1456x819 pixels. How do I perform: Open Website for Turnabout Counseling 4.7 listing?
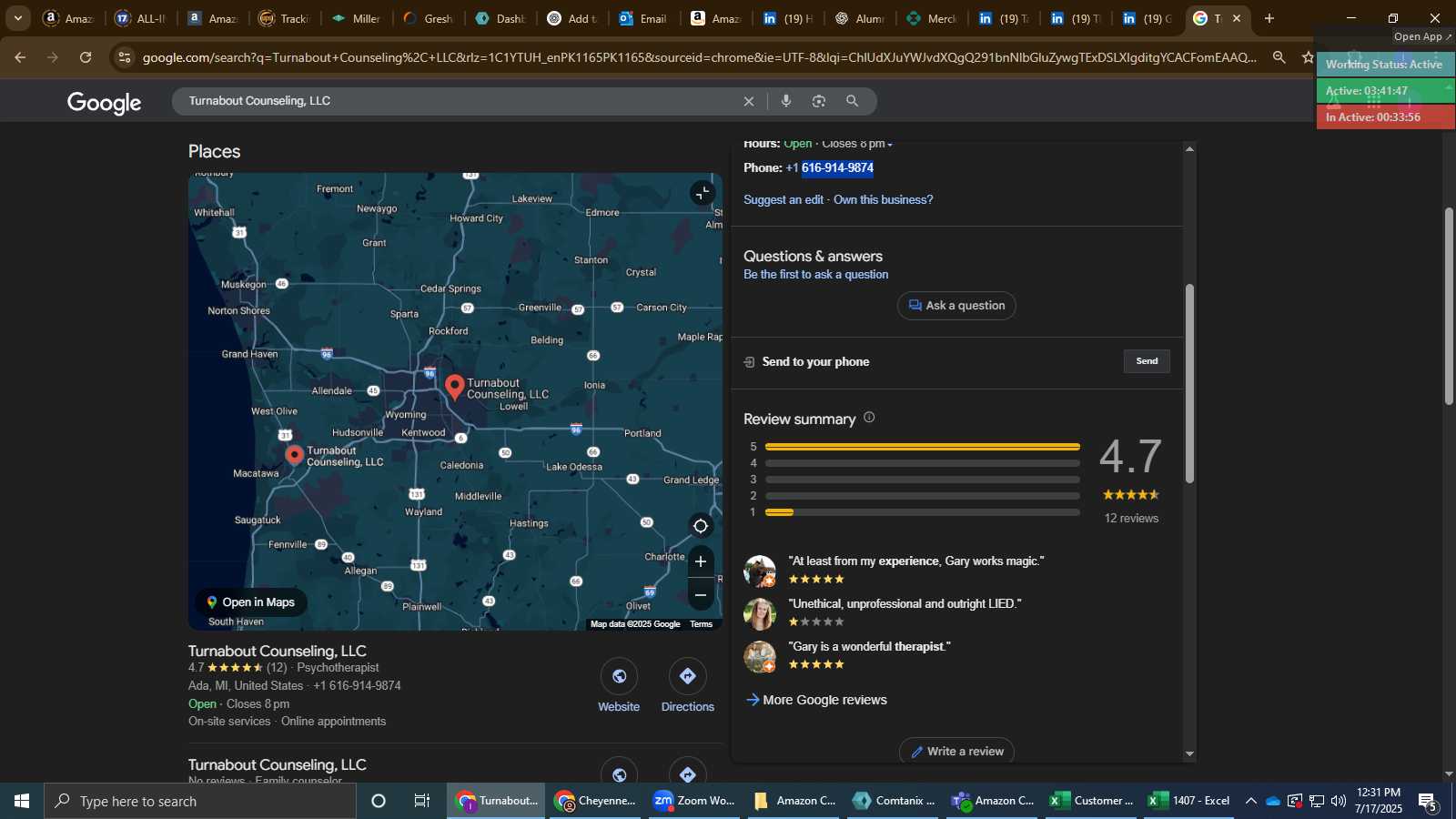(x=619, y=687)
